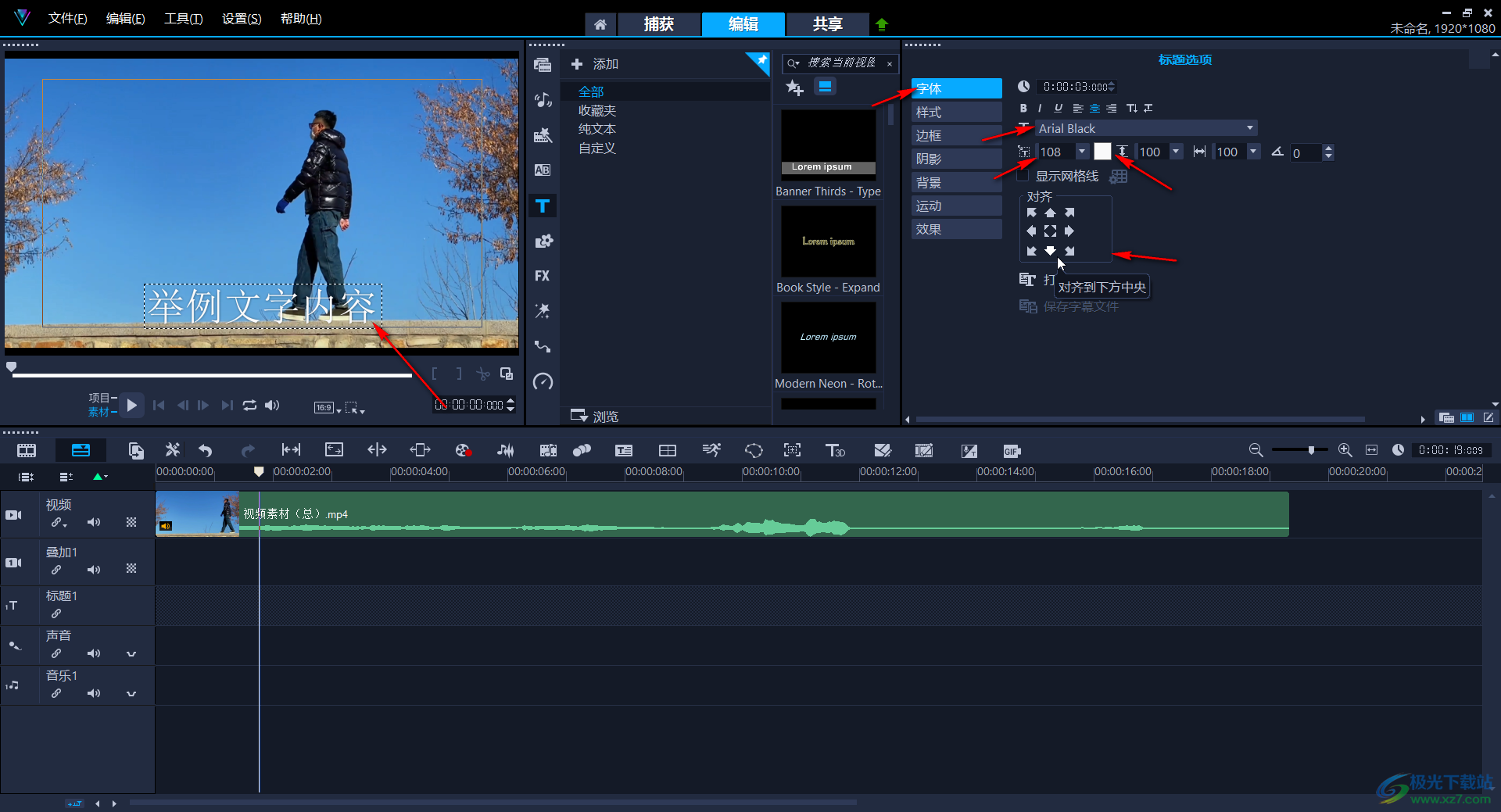Zoom in on the timeline

coord(1345,450)
